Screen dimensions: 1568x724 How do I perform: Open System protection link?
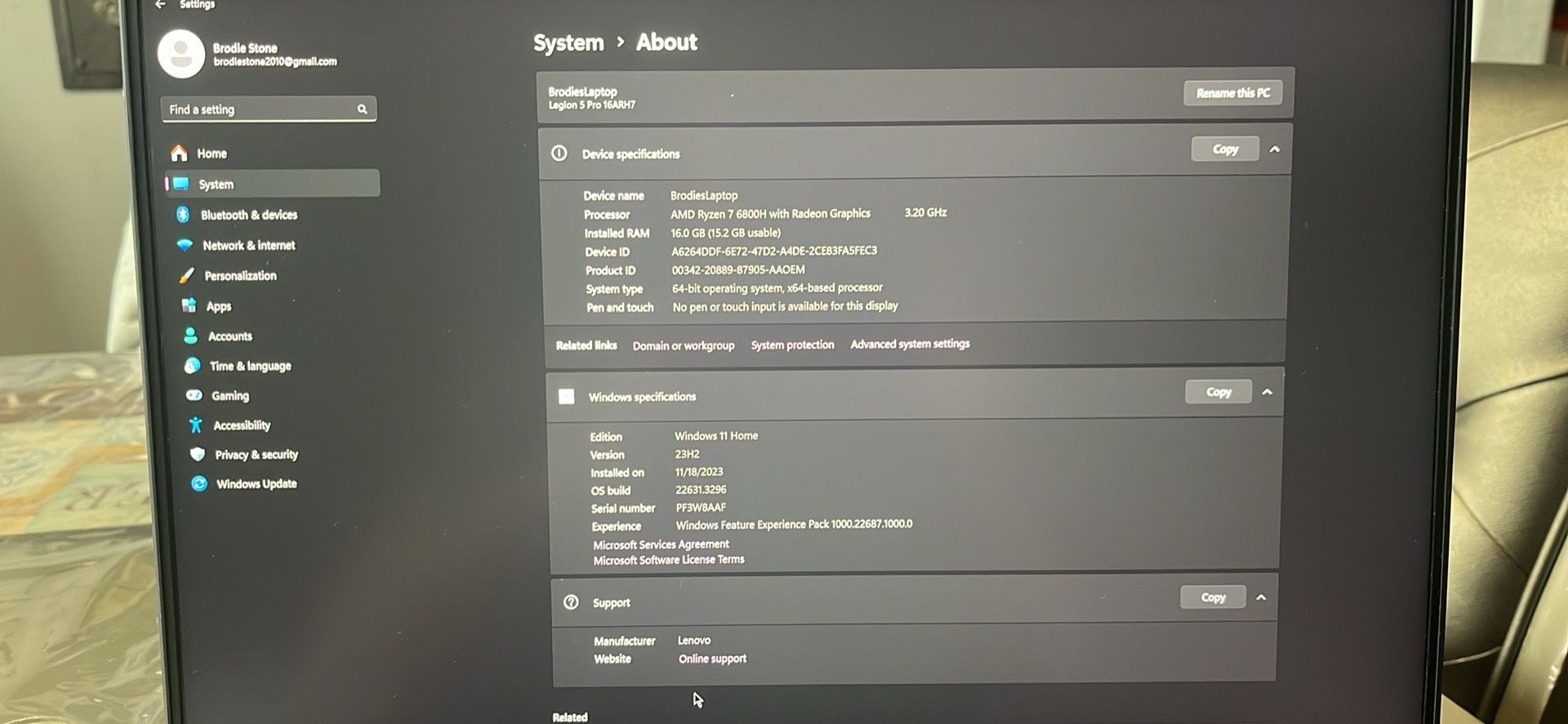[792, 344]
